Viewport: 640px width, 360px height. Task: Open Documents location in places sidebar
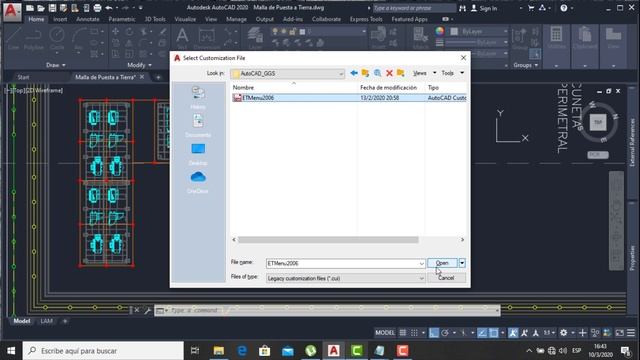tap(198, 126)
